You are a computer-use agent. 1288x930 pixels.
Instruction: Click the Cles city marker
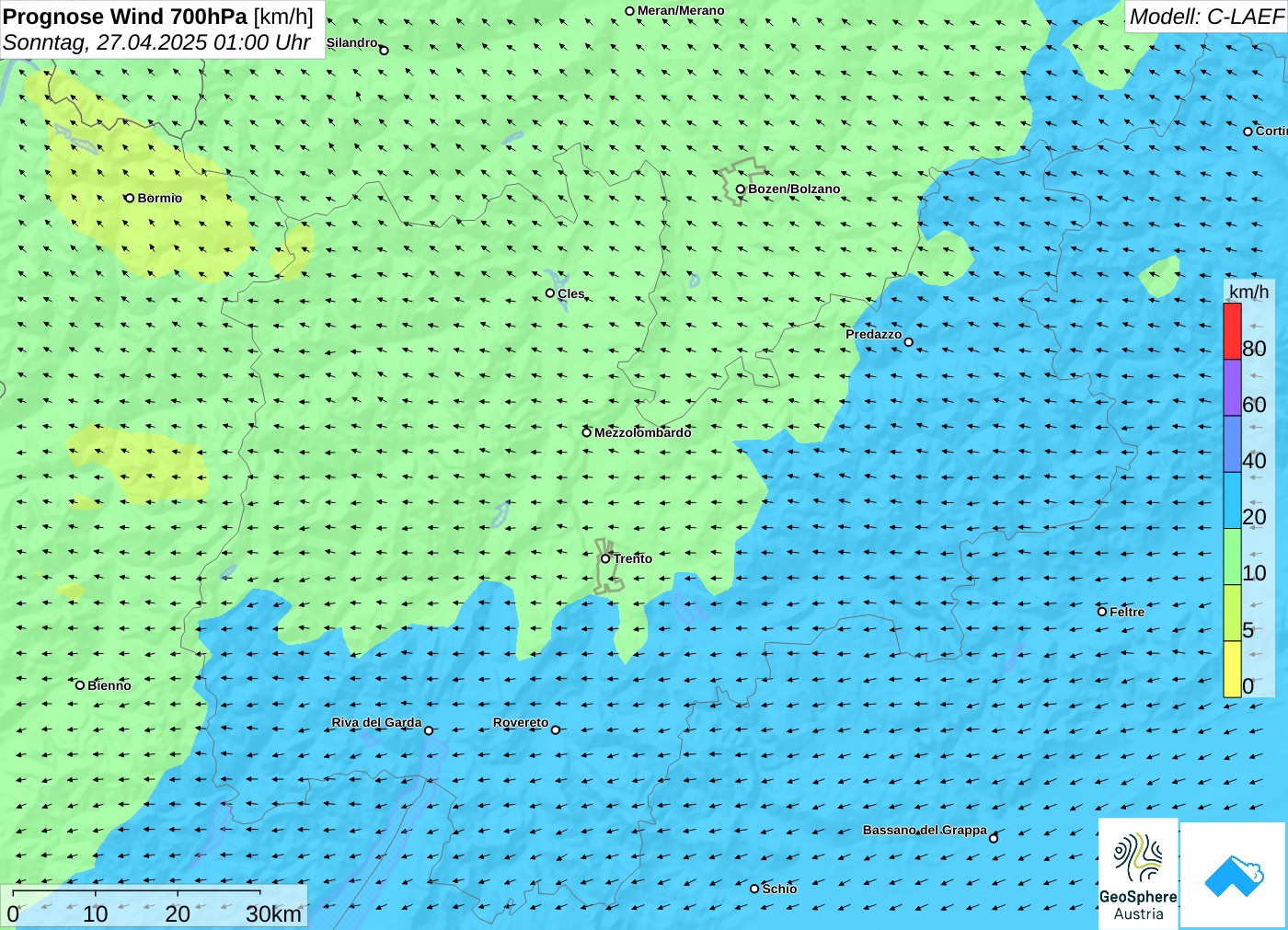click(x=550, y=293)
